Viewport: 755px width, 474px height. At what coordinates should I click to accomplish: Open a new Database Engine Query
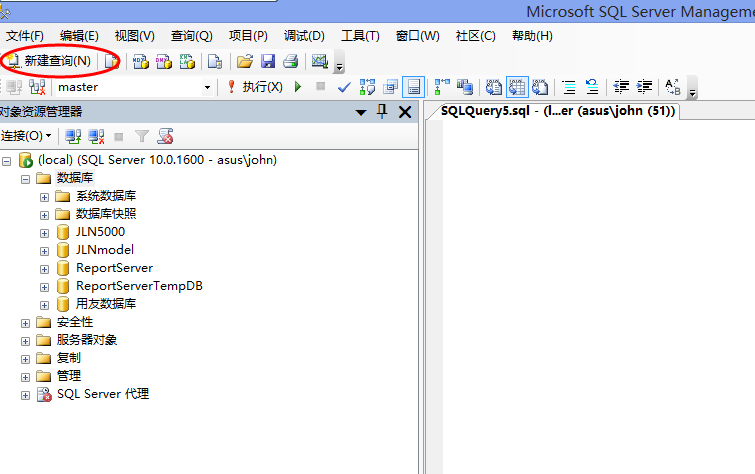[x=112, y=61]
